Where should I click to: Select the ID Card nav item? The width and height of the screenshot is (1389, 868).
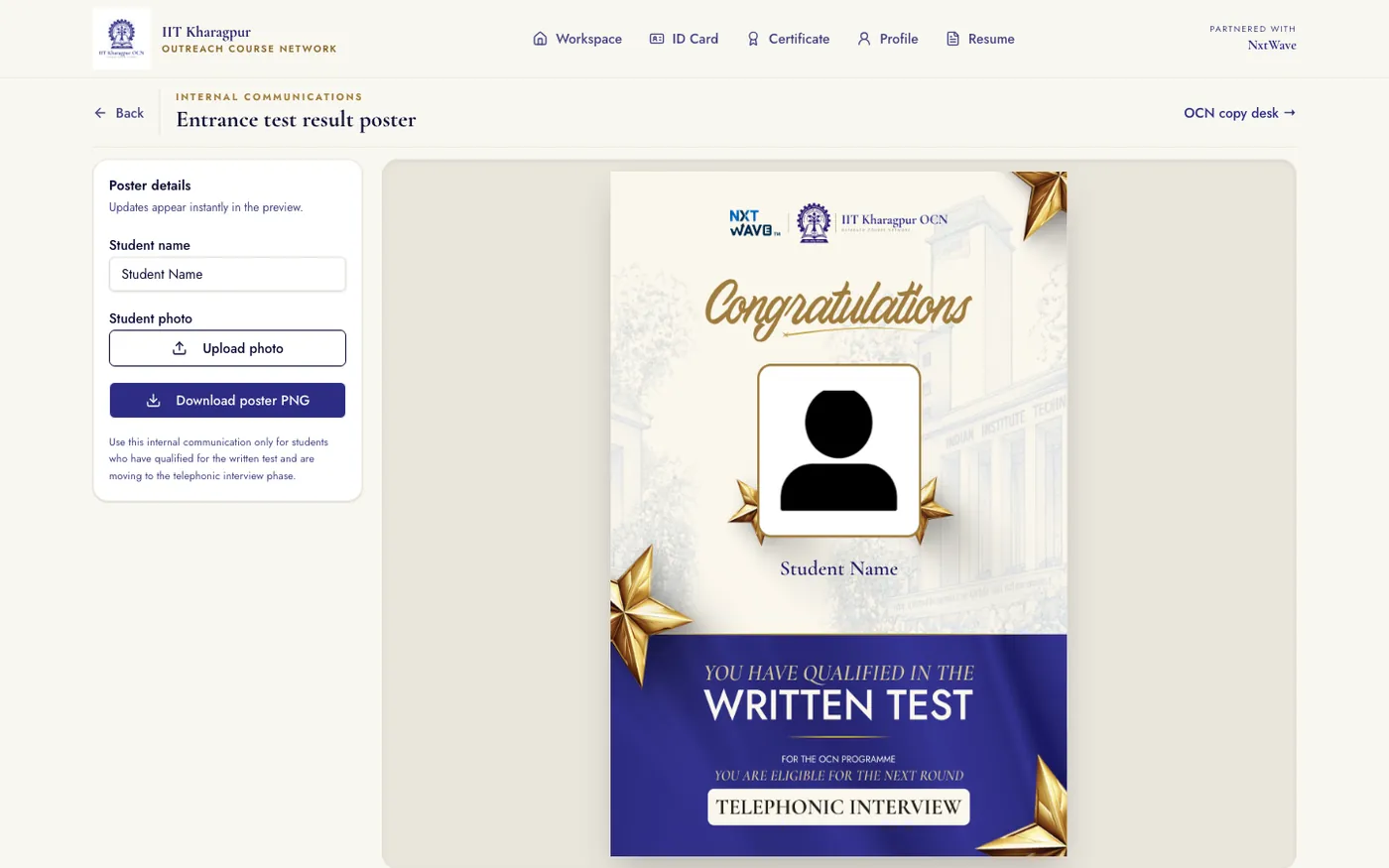684,39
